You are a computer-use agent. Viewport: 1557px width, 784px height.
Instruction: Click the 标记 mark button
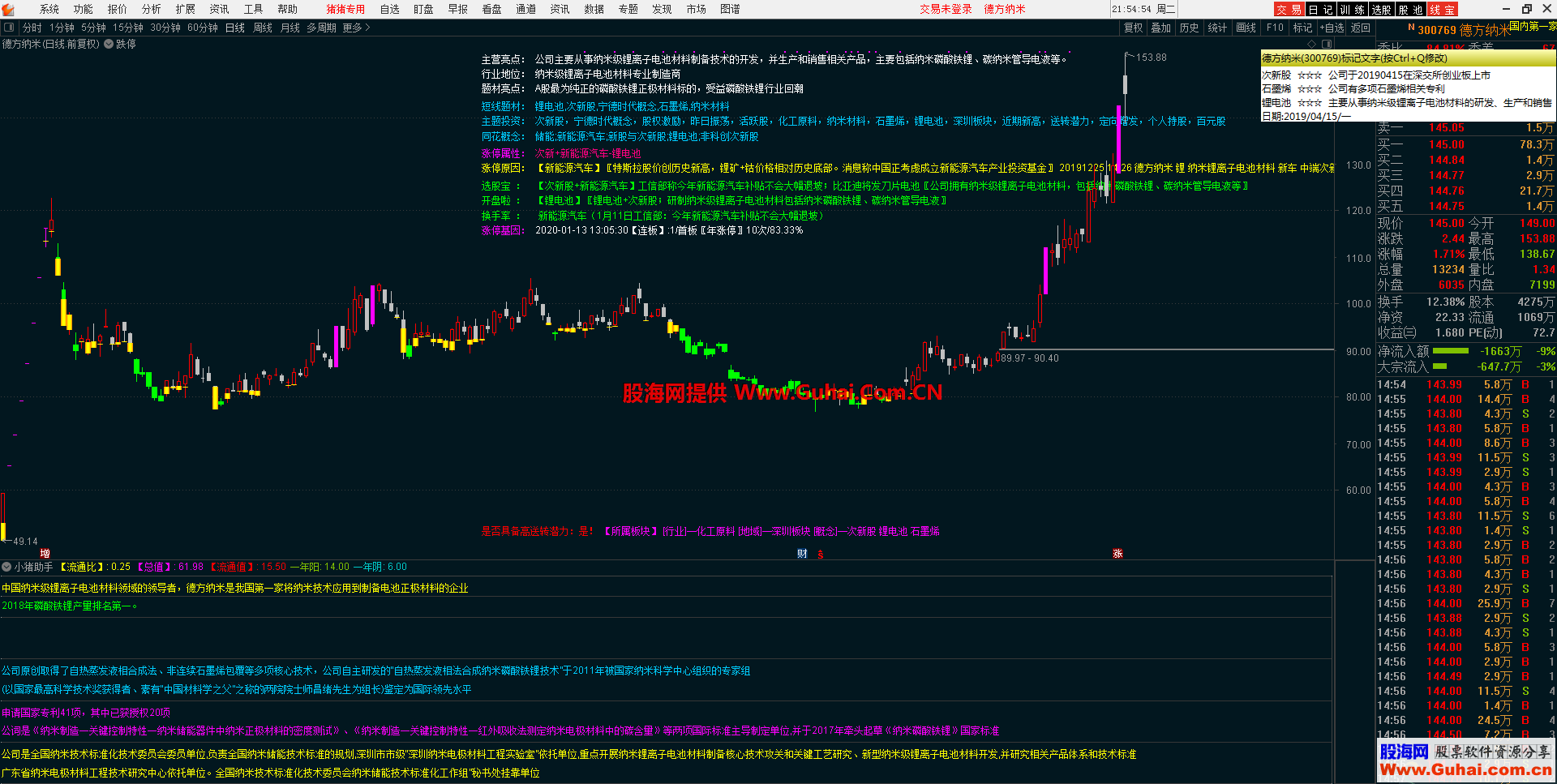point(1303,28)
